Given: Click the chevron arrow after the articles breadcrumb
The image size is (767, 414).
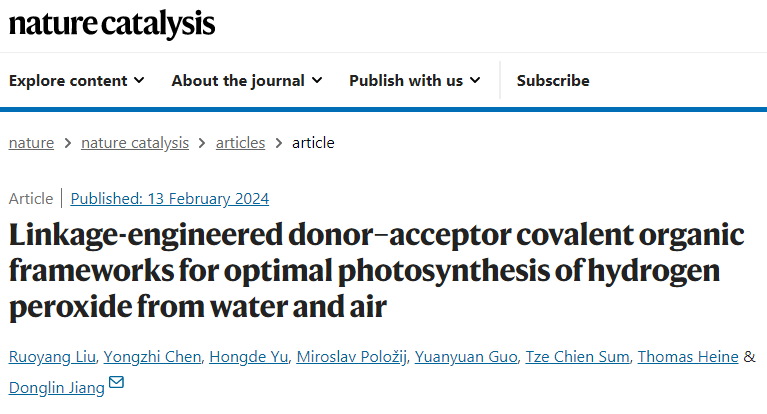Looking at the screenshot, I should (279, 143).
